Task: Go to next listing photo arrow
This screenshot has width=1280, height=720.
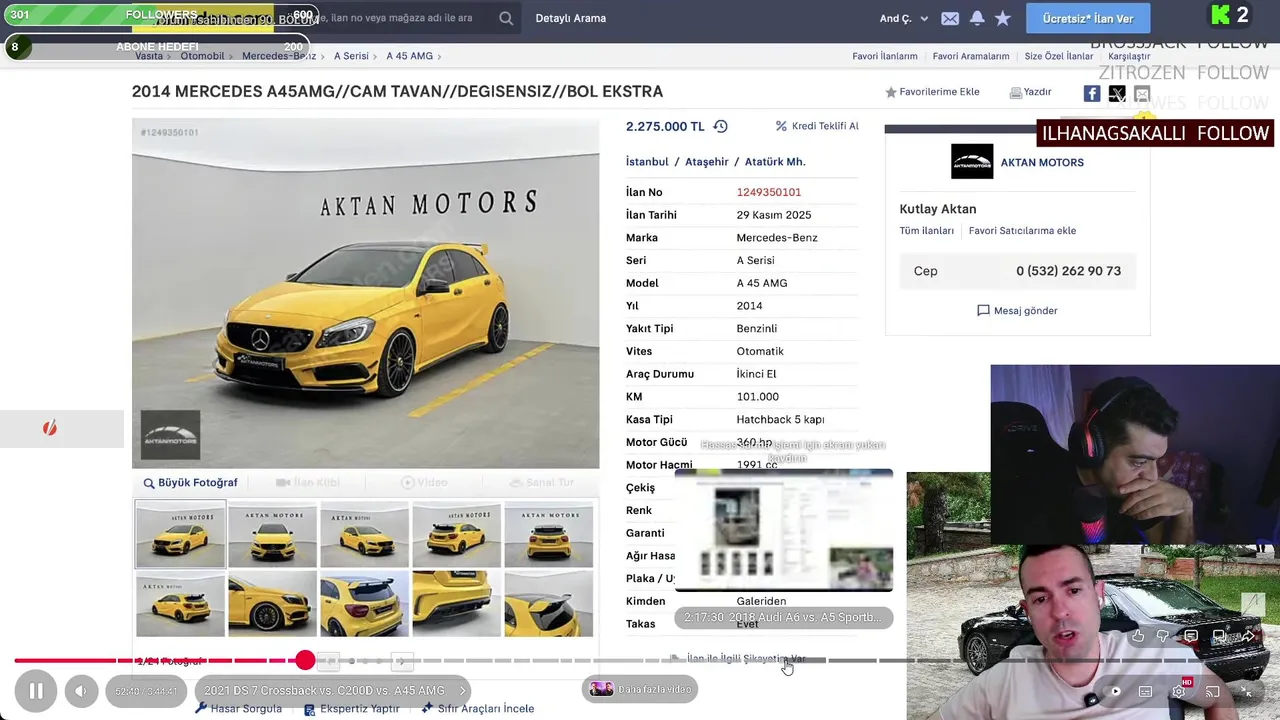Action: [x=401, y=661]
